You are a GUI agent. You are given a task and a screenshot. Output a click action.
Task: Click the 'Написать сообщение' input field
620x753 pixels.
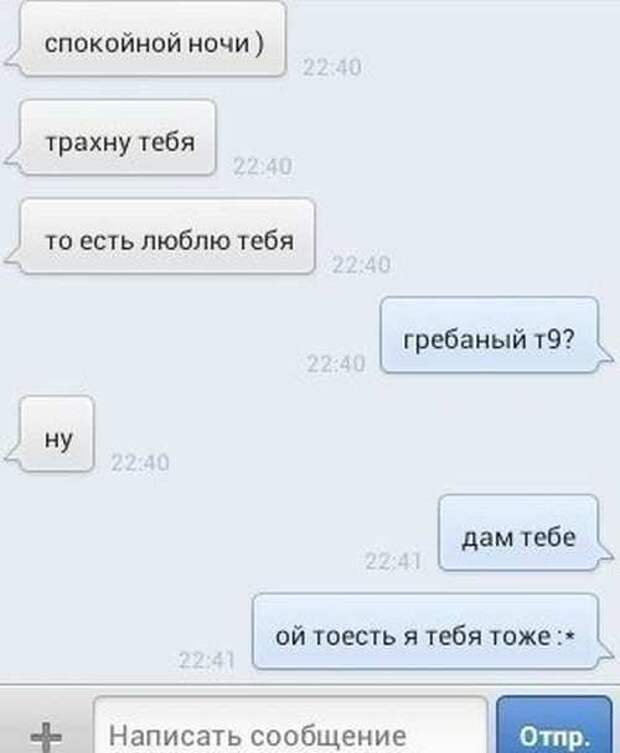(291, 726)
